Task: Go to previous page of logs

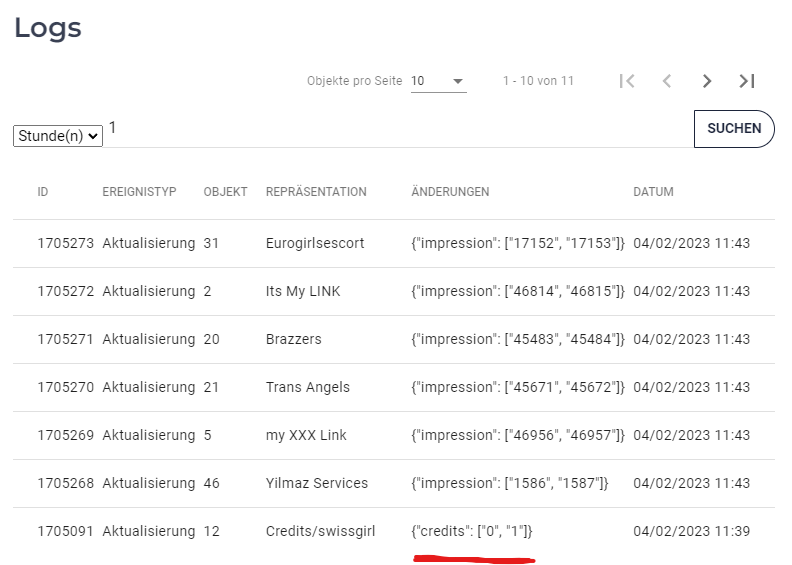Action: tap(667, 81)
